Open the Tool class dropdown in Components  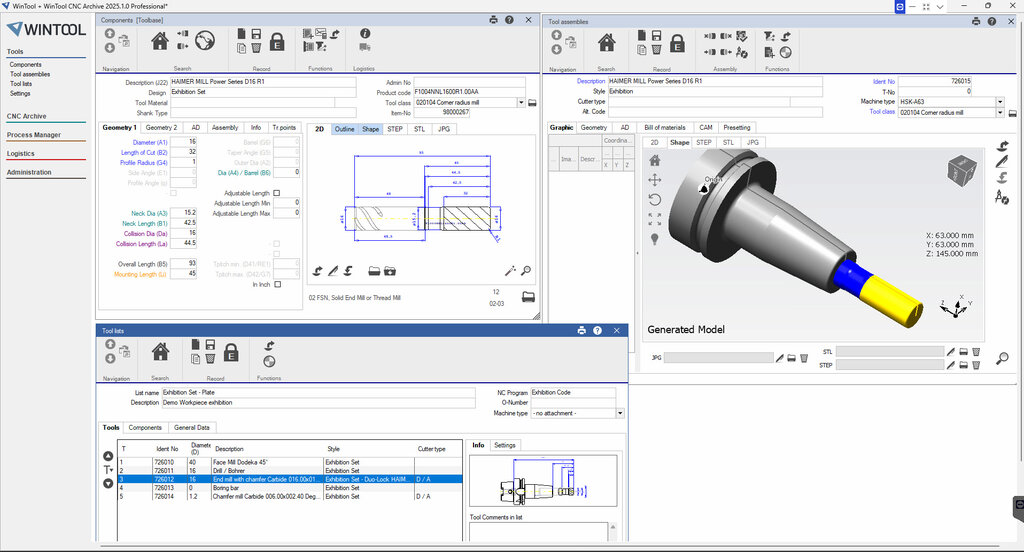[520, 103]
